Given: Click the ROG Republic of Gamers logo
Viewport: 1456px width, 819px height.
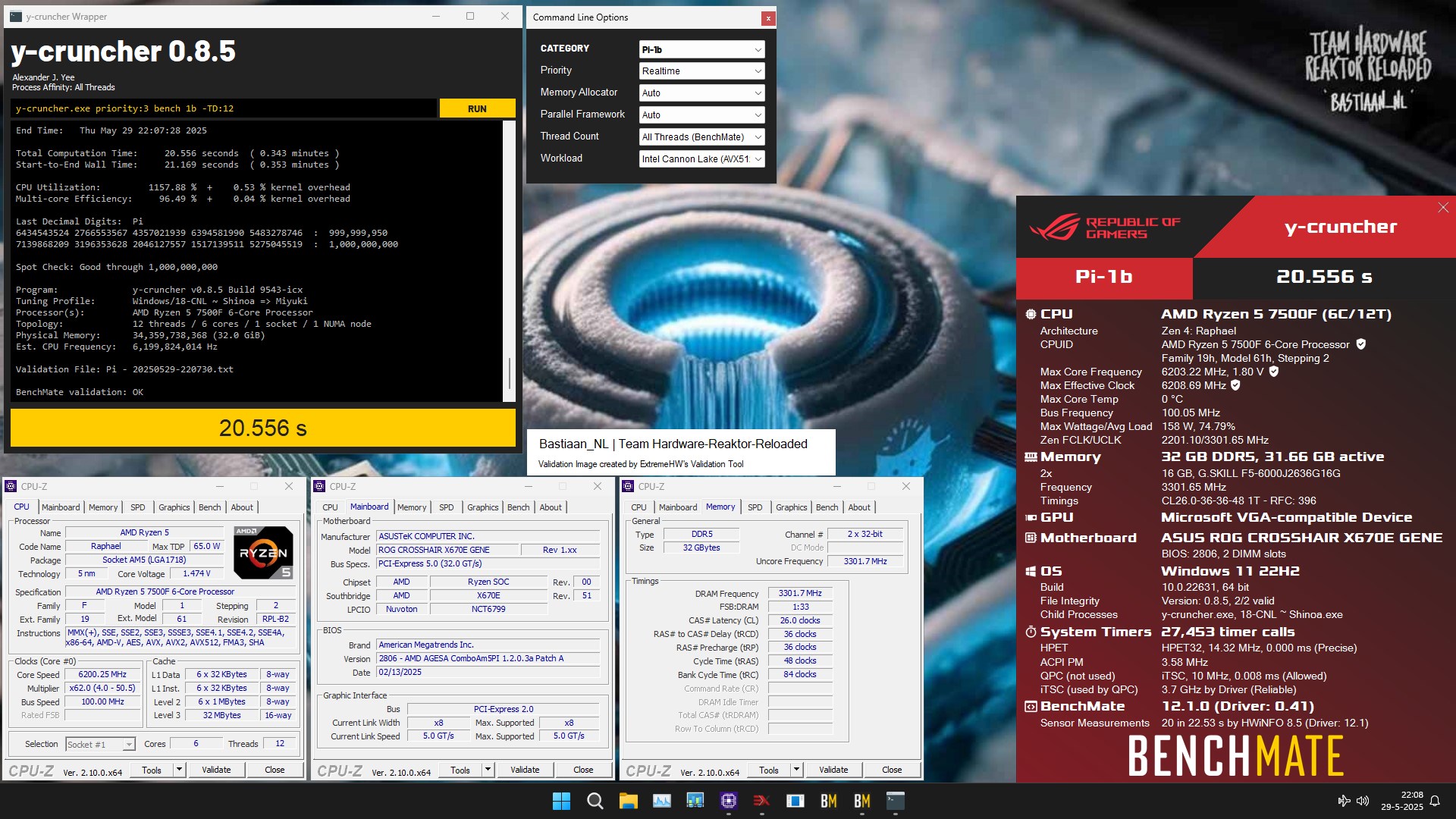Looking at the screenshot, I should pos(1105,227).
